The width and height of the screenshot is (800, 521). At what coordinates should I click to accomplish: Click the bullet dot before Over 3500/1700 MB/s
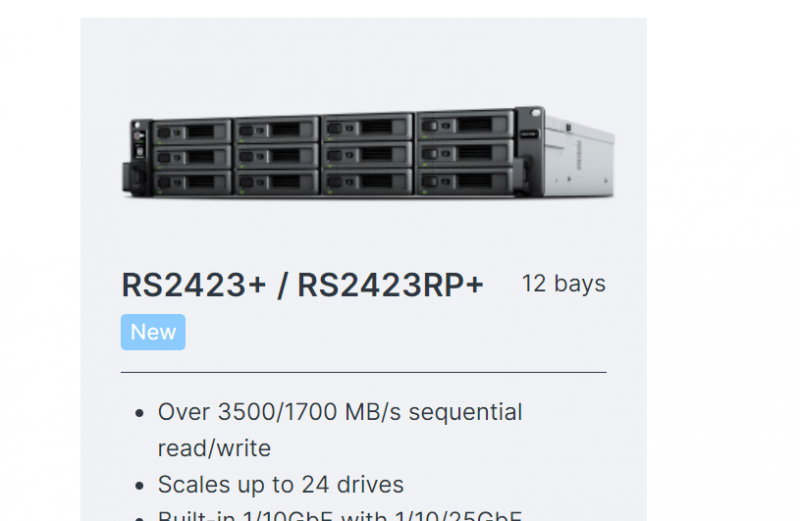(x=140, y=413)
